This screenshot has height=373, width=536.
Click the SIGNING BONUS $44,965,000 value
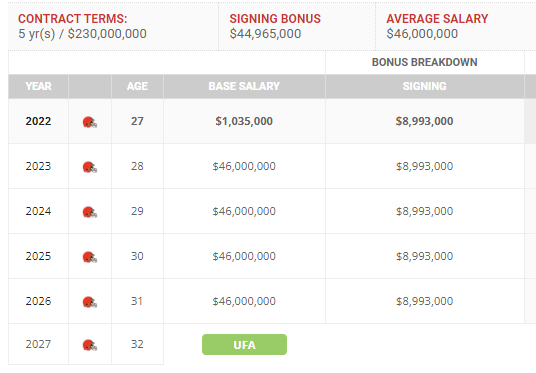[x=265, y=34]
